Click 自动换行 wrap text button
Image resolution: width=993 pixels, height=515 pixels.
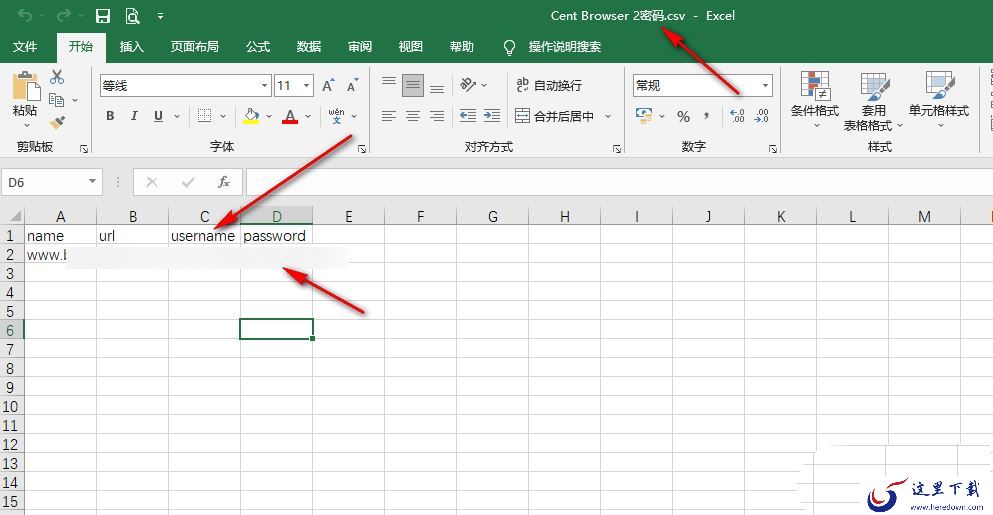coord(548,85)
